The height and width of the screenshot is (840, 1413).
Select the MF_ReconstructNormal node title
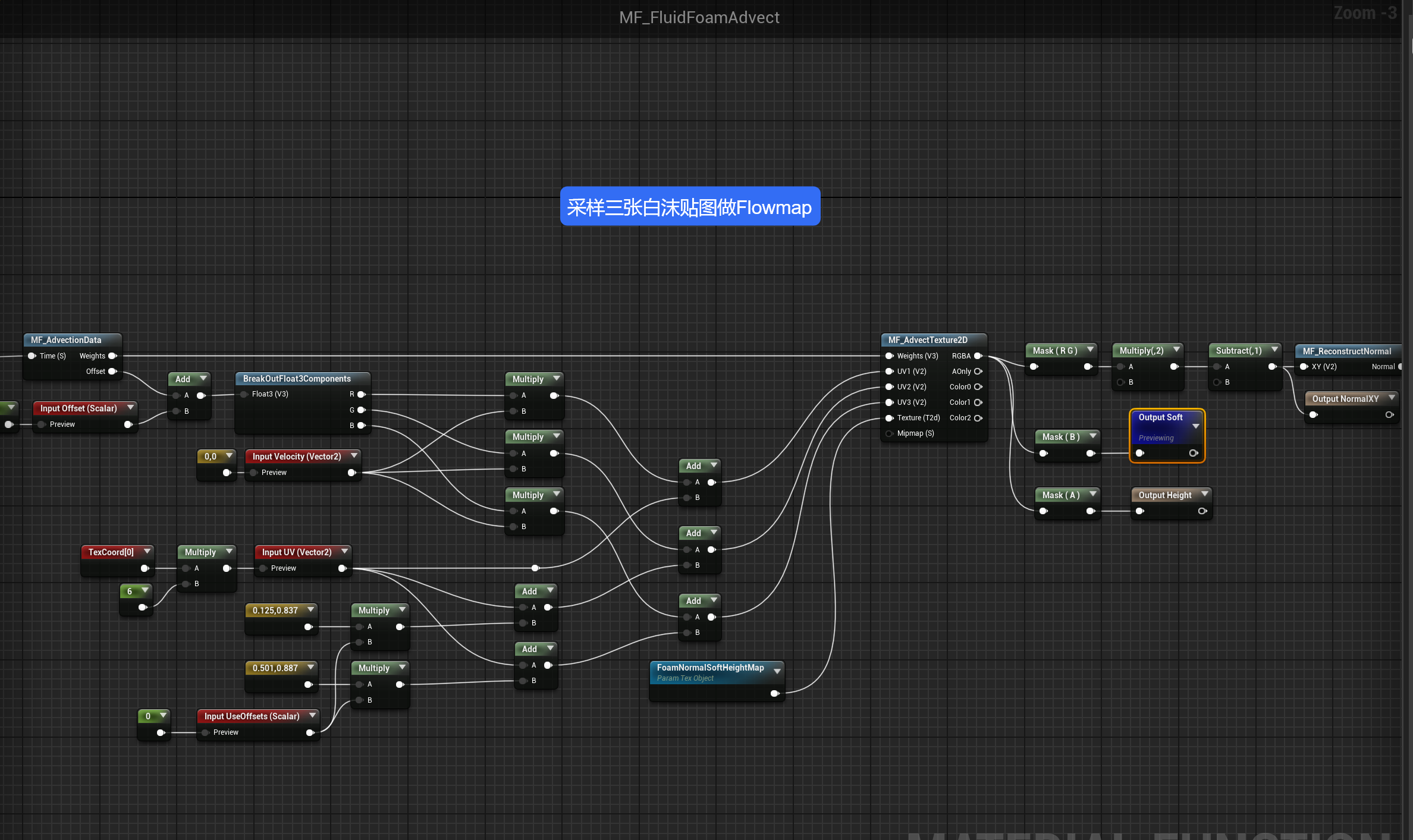click(1346, 351)
